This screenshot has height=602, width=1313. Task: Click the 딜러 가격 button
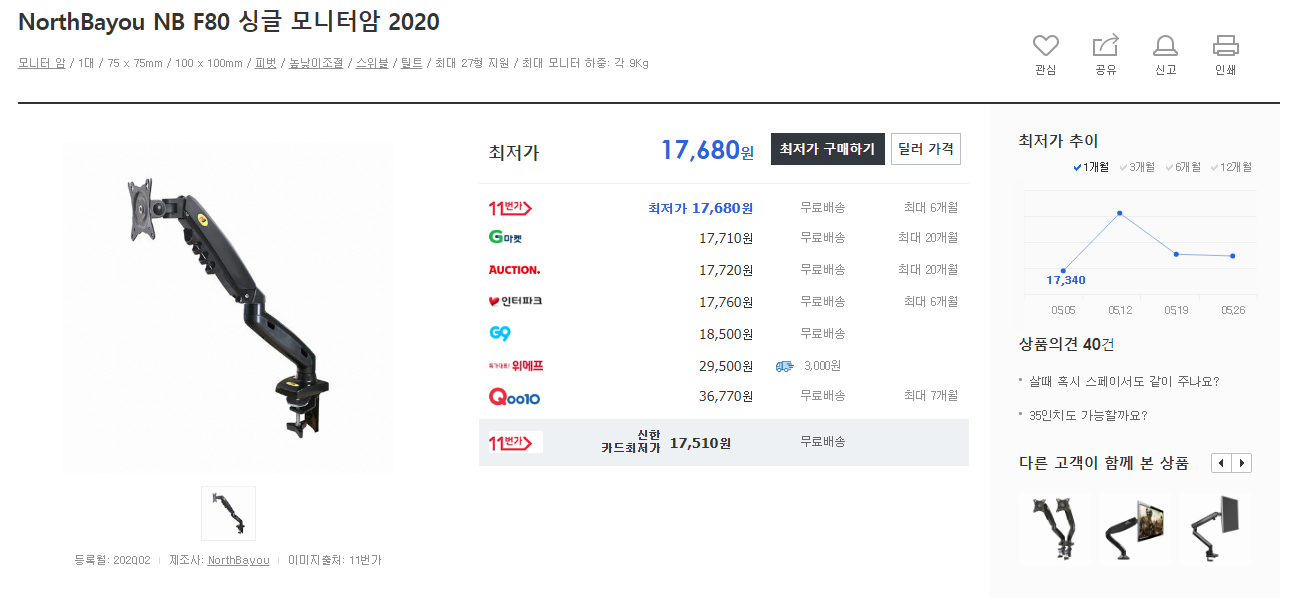point(925,149)
